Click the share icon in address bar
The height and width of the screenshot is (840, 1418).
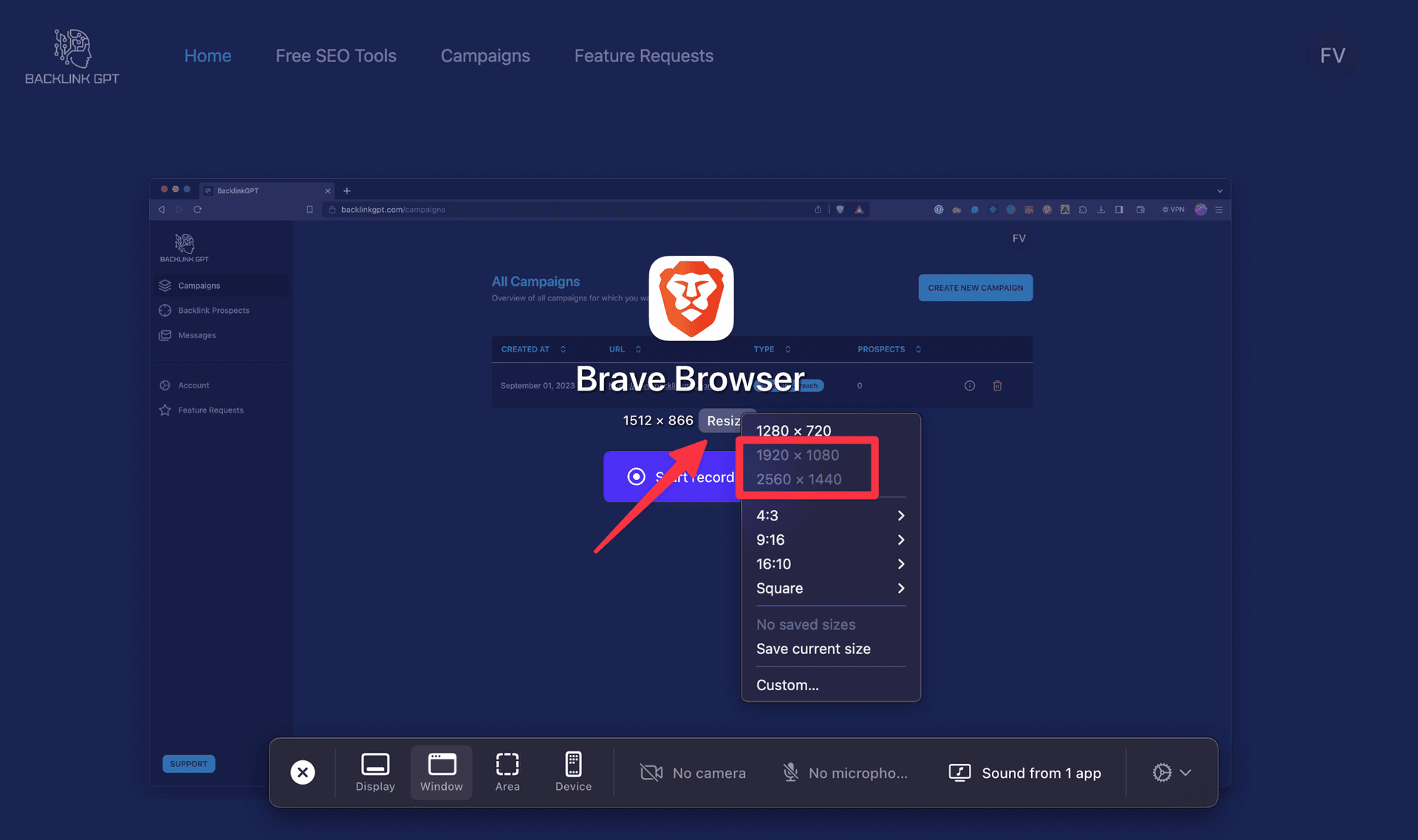coord(818,210)
